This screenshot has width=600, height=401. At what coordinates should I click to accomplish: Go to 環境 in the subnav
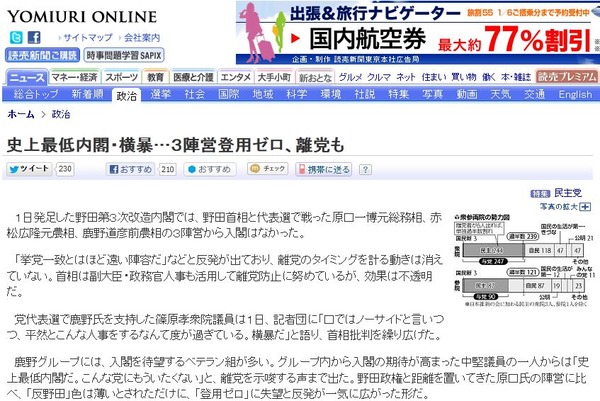[x=331, y=94]
